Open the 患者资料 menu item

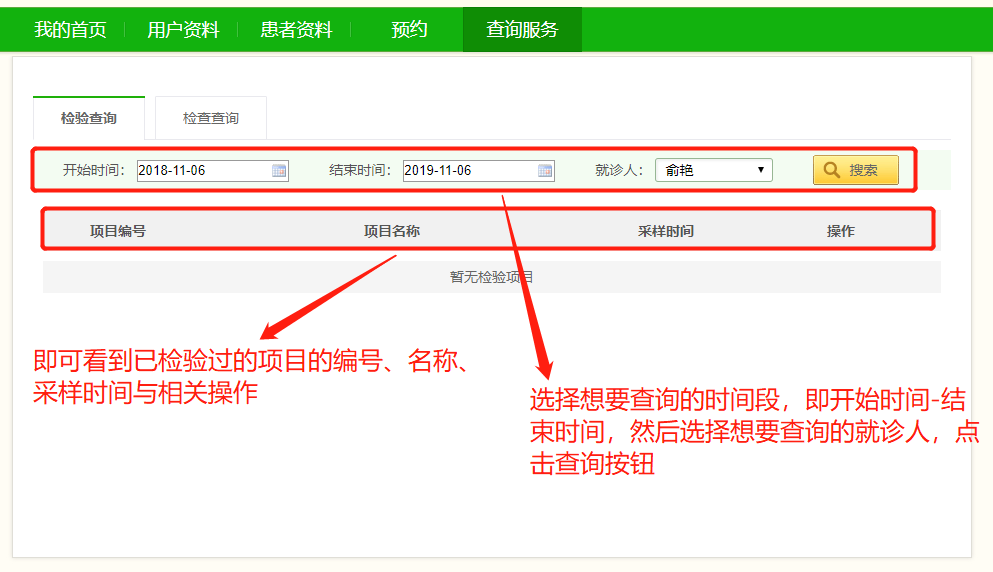pos(296,29)
